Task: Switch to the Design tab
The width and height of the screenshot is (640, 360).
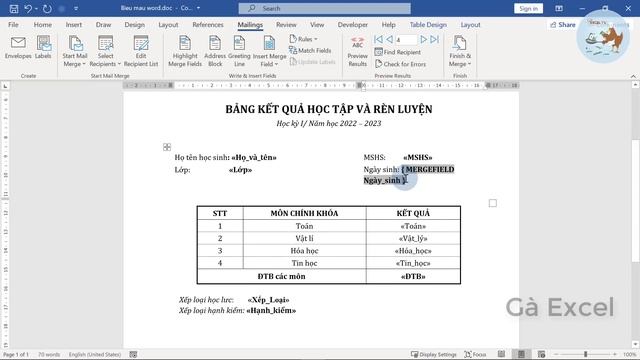Action: point(134,25)
